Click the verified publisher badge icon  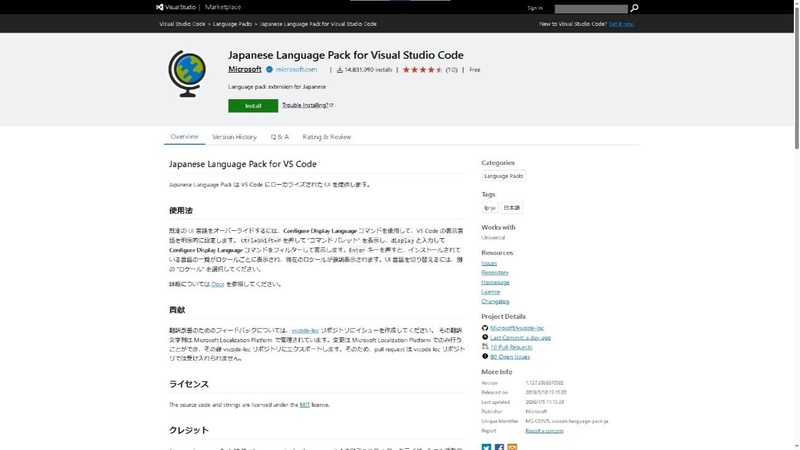[x=269, y=69]
